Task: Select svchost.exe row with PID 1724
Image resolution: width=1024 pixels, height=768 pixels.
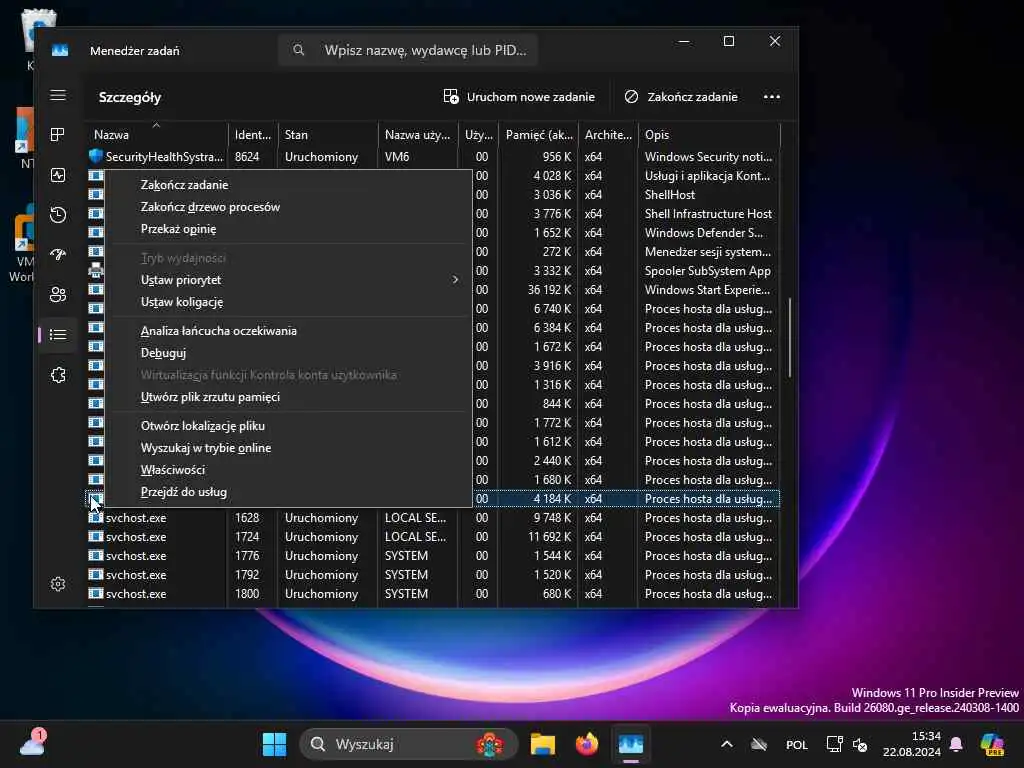Action: 434,537
